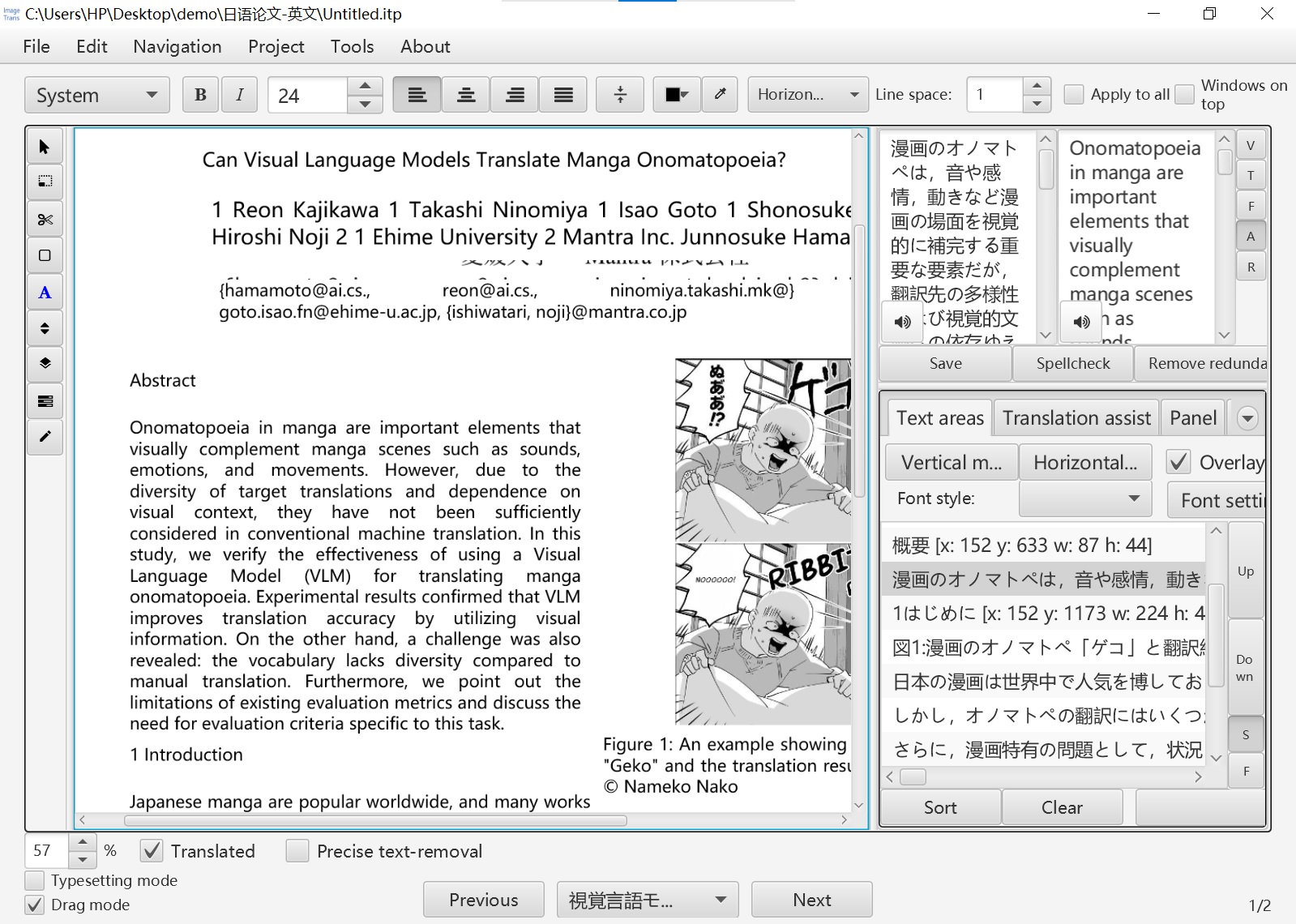Click the Horizontal... button
This screenshot has width=1296, height=924.
point(1085,462)
